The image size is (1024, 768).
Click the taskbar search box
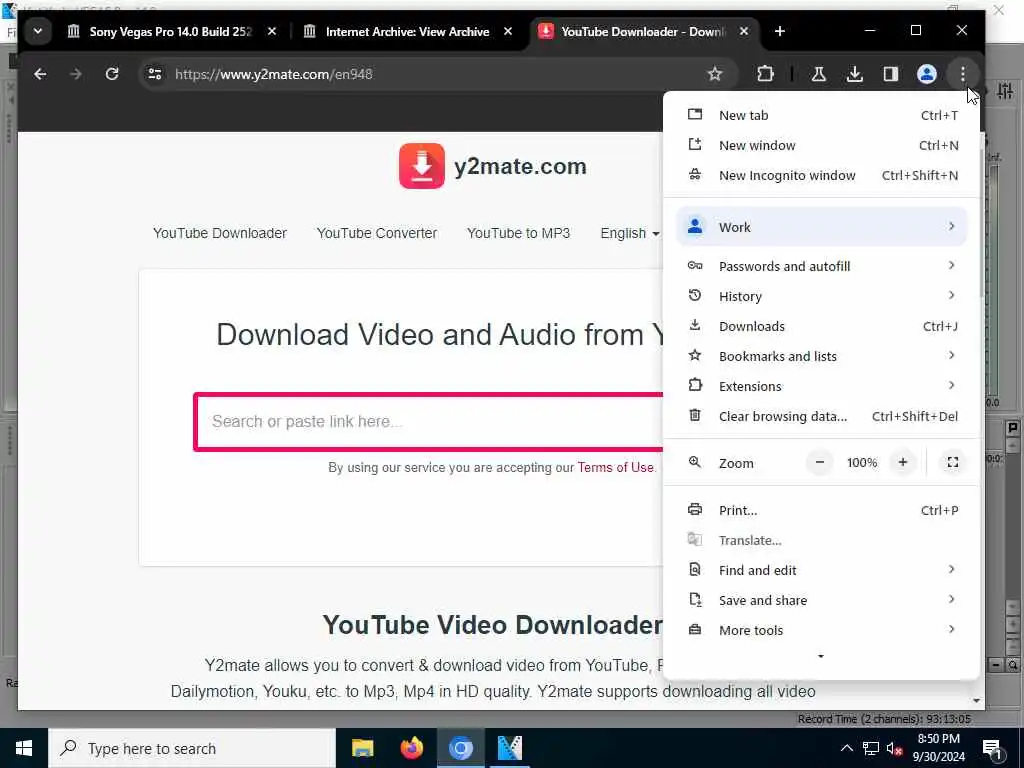[x=192, y=748]
